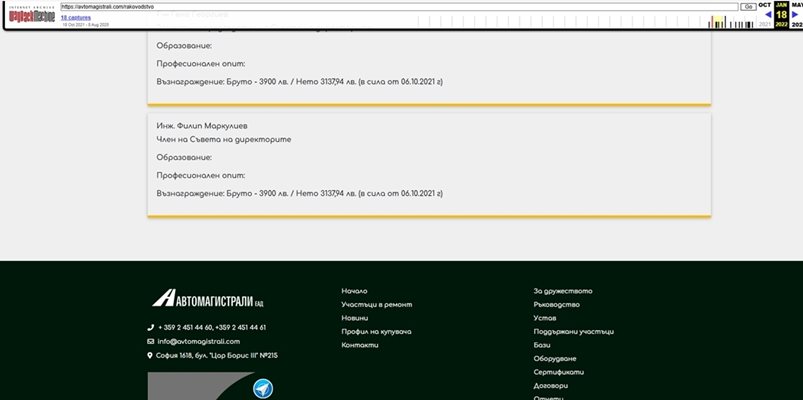Open footer link Новини

[x=355, y=318]
